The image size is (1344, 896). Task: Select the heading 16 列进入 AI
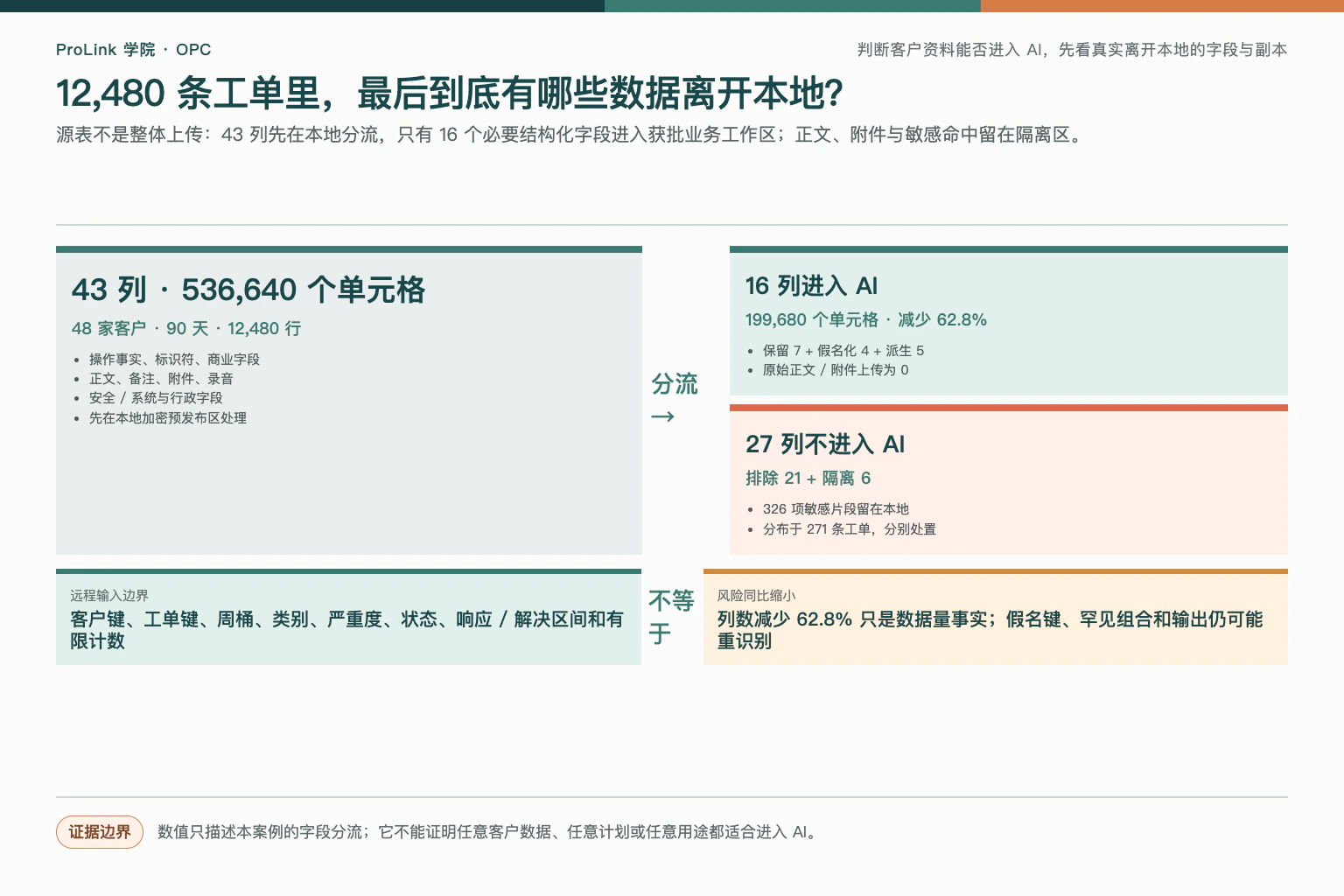(811, 286)
